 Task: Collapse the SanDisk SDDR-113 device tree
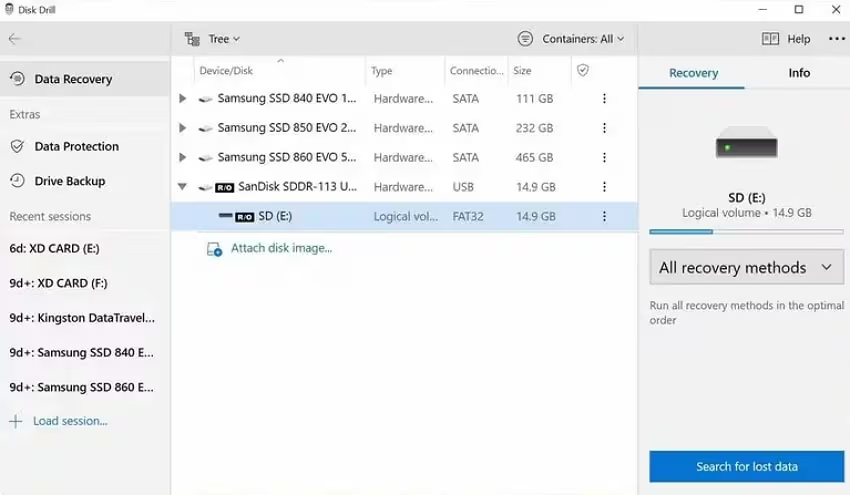[183, 187]
